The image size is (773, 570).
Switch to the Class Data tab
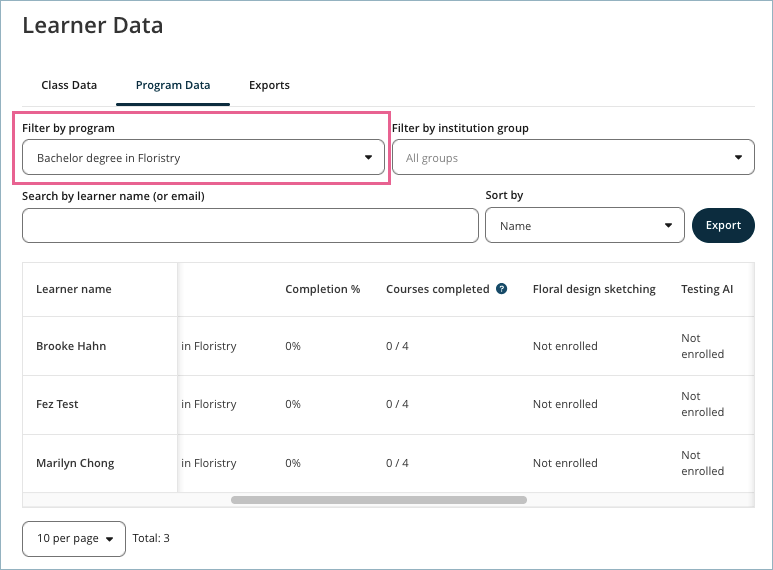(69, 85)
